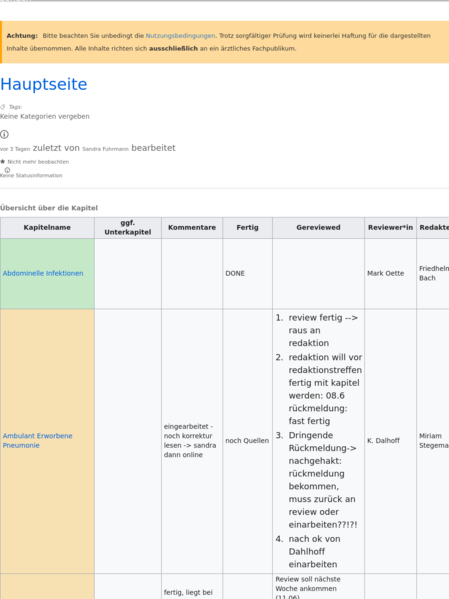Click the status info icon above Keine Statusinformation
The image size is (449, 599).
click(7, 170)
